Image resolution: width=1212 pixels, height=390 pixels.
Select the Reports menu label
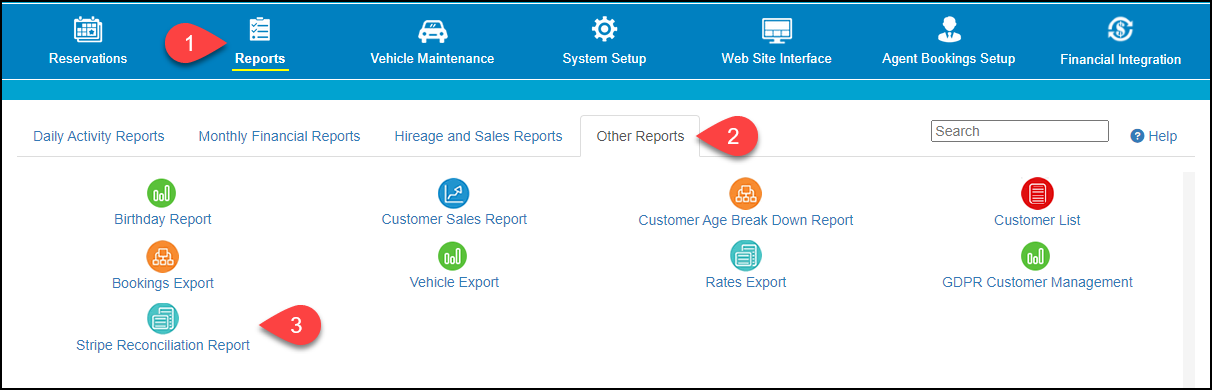pos(260,59)
